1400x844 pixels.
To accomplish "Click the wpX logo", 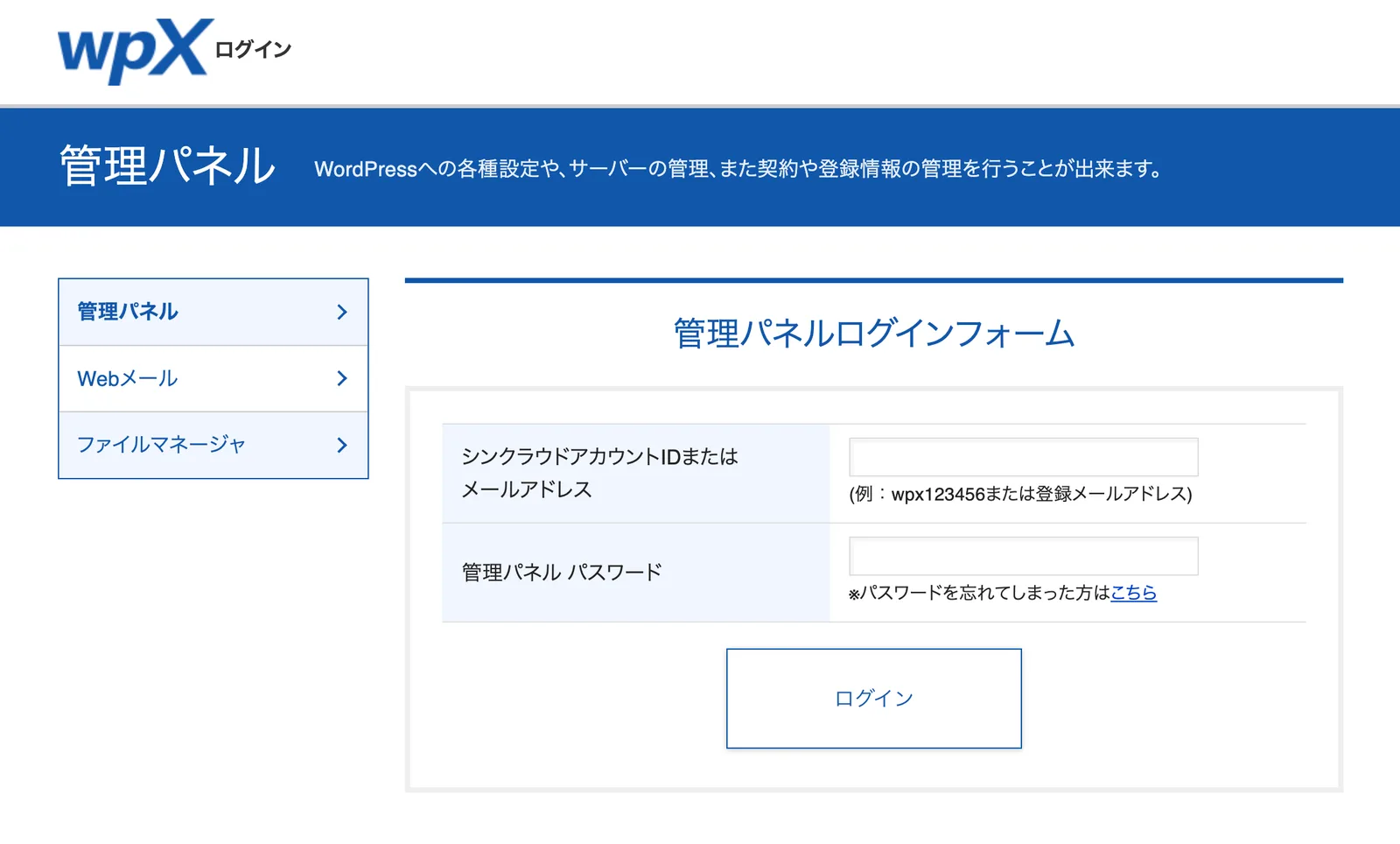I will [x=135, y=51].
